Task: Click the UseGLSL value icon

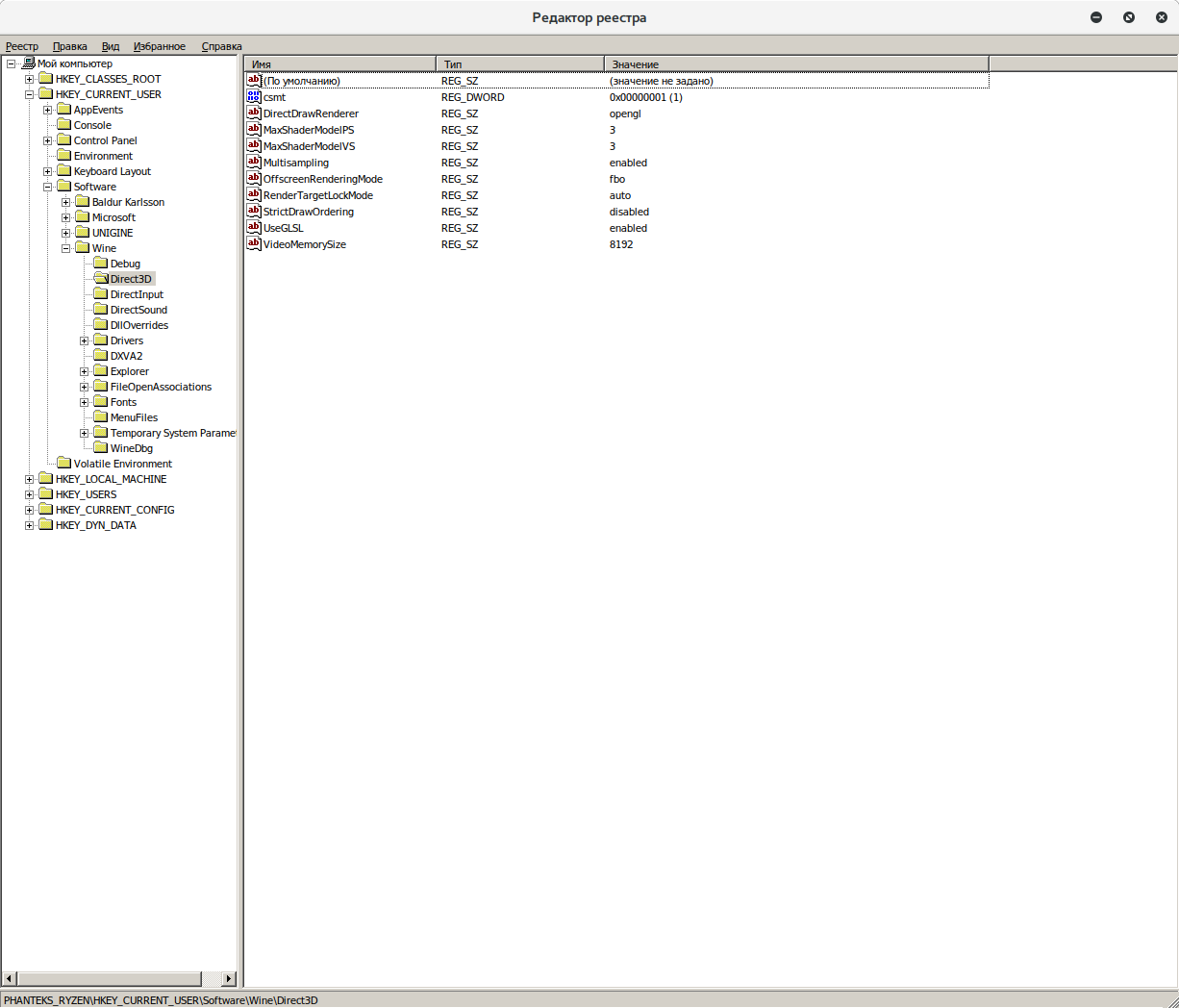Action: click(x=254, y=228)
